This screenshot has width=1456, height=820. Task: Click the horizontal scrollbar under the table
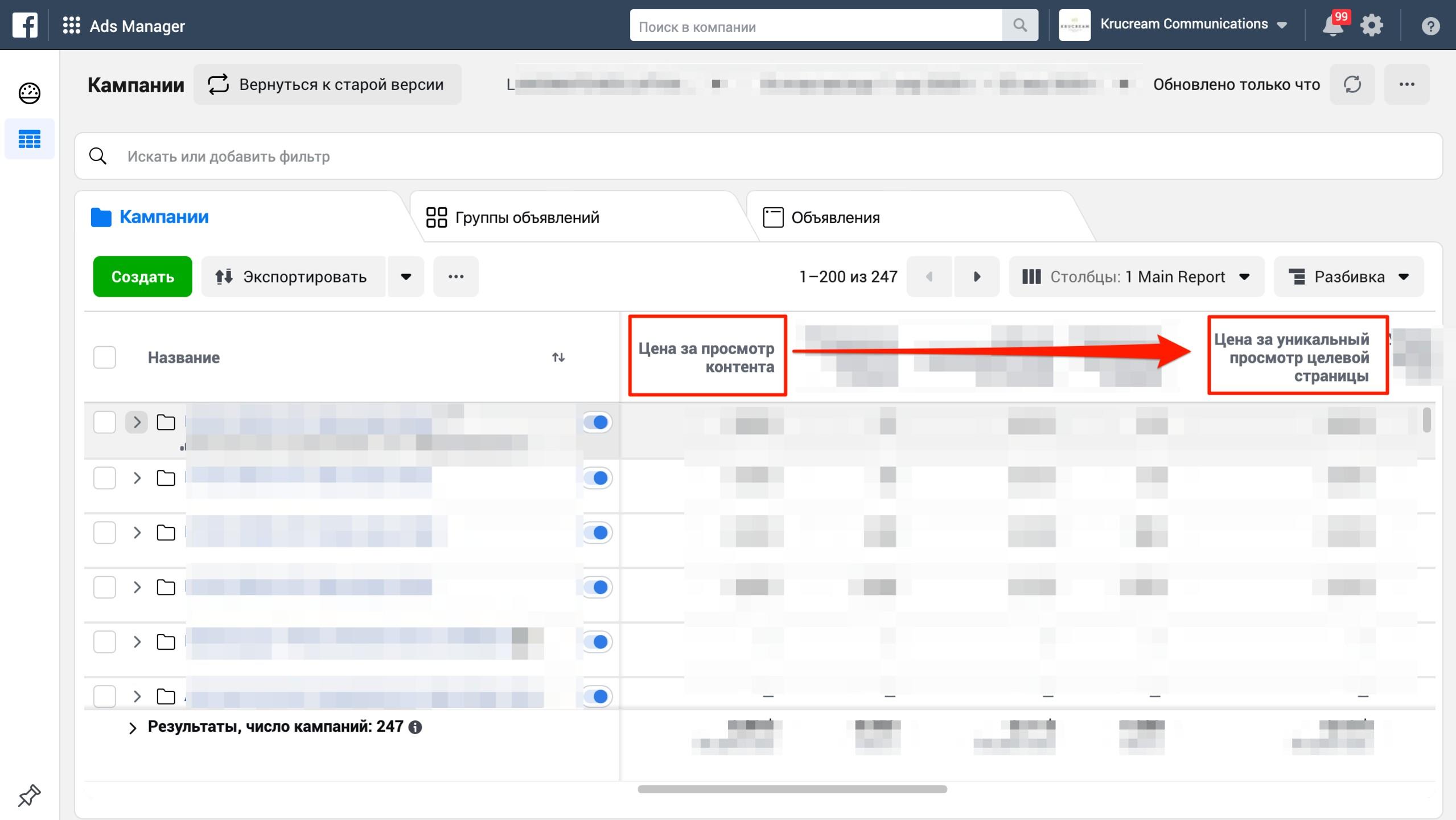click(792, 789)
